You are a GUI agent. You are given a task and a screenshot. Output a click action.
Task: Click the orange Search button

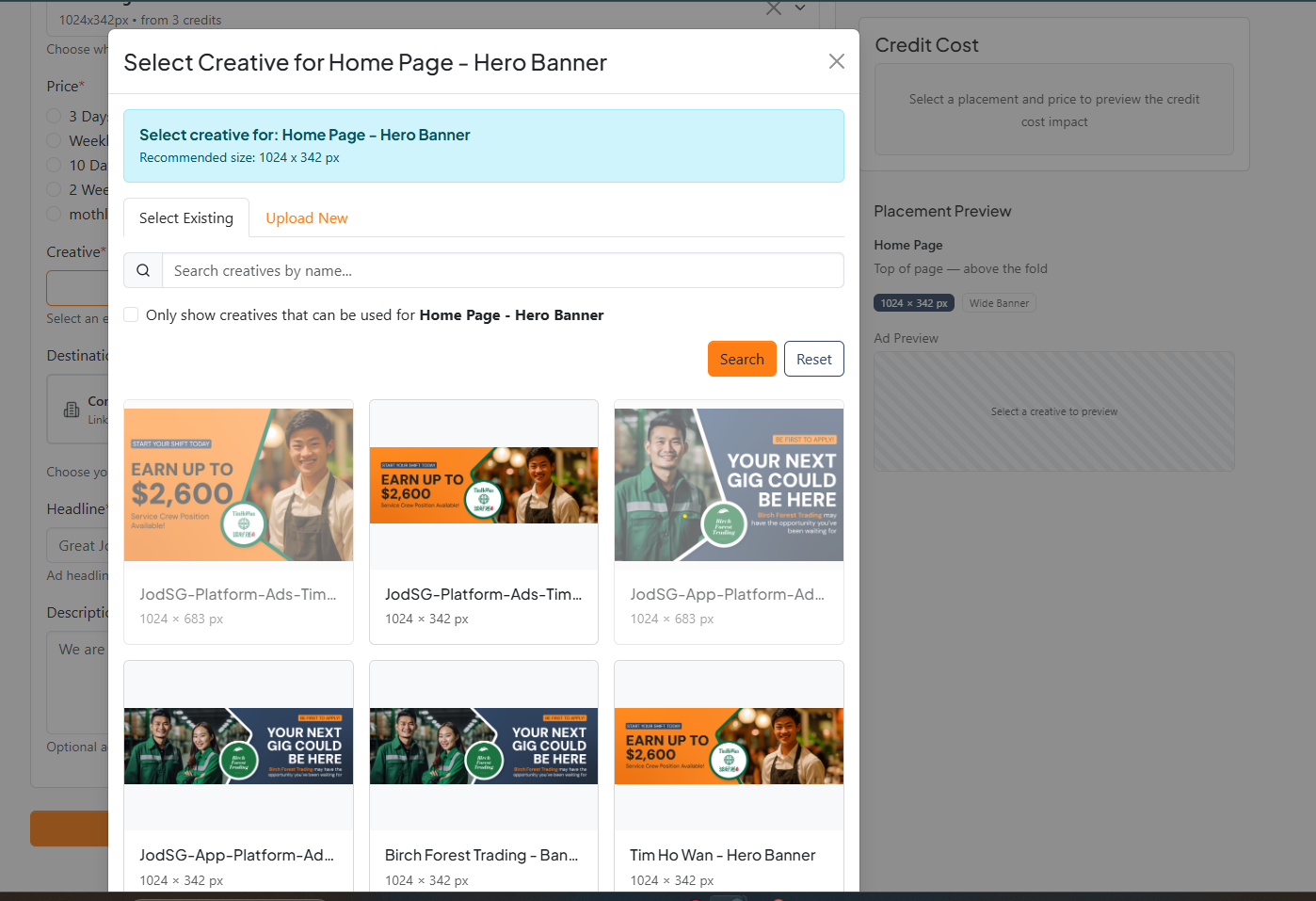click(x=742, y=359)
